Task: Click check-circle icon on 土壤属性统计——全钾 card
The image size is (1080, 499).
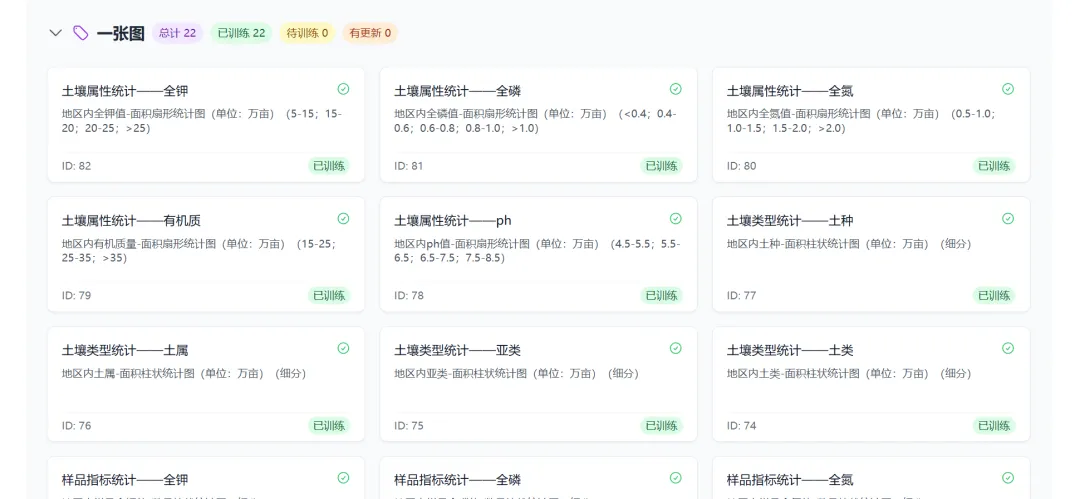Action: [343, 89]
